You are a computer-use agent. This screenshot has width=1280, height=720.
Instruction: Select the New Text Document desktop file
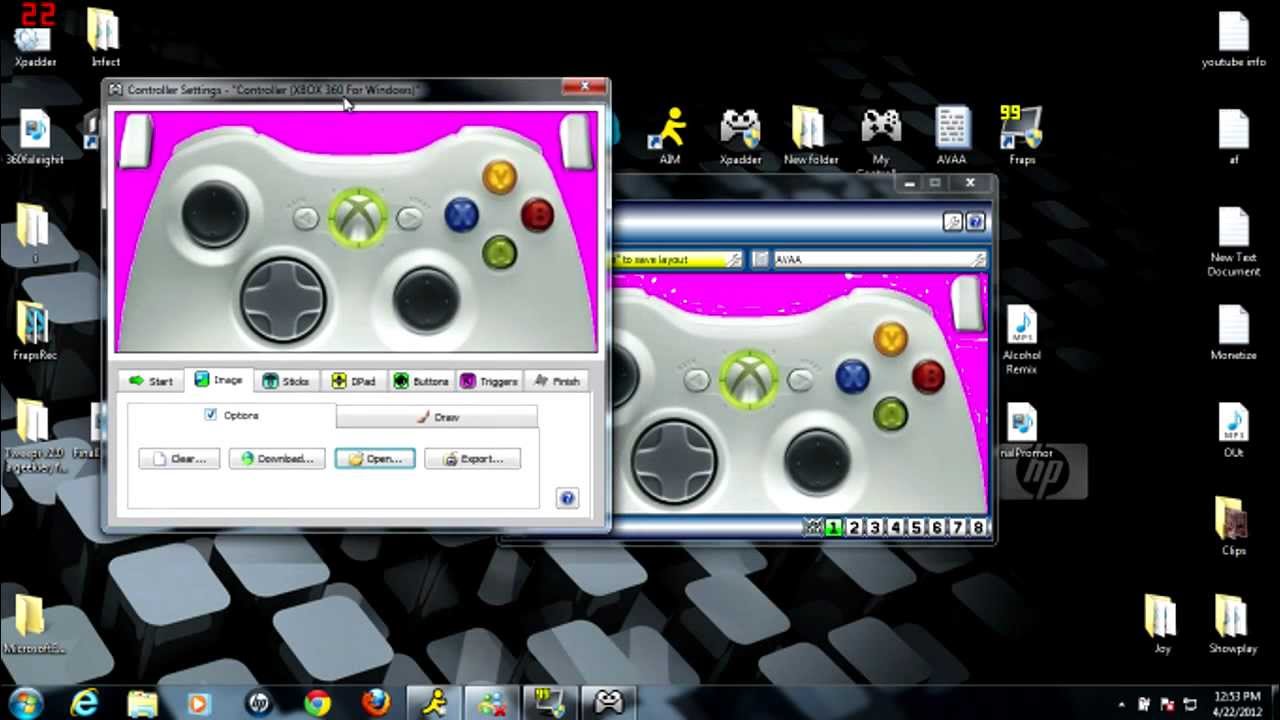pos(1234,242)
